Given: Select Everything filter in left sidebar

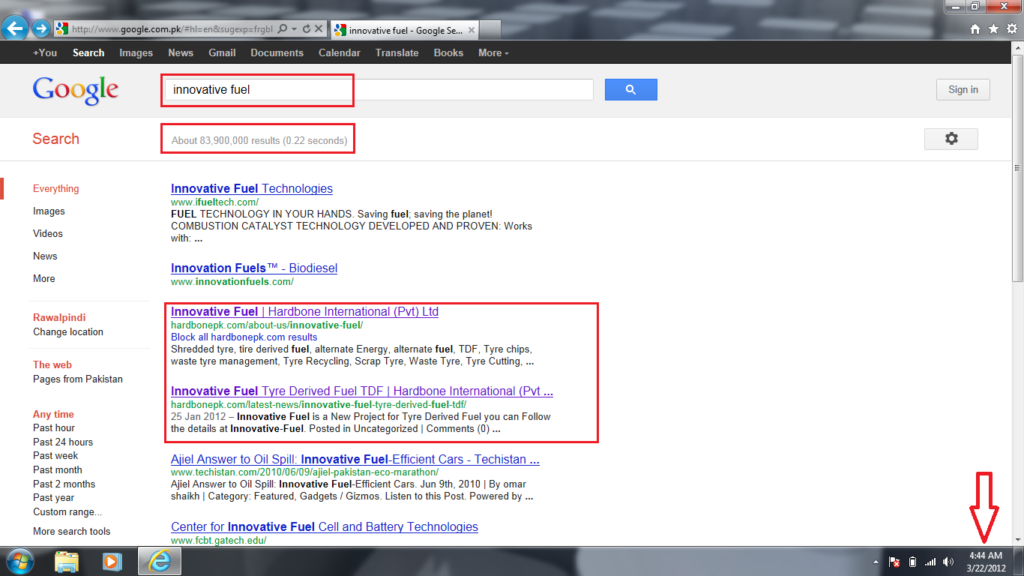Looking at the screenshot, I should tap(56, 189).
